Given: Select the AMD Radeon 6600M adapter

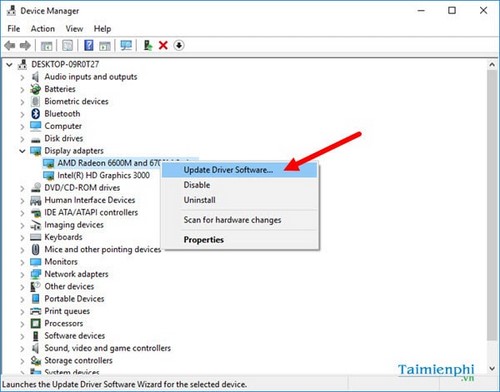Looking at the screenshot, I should pos(109,163).
